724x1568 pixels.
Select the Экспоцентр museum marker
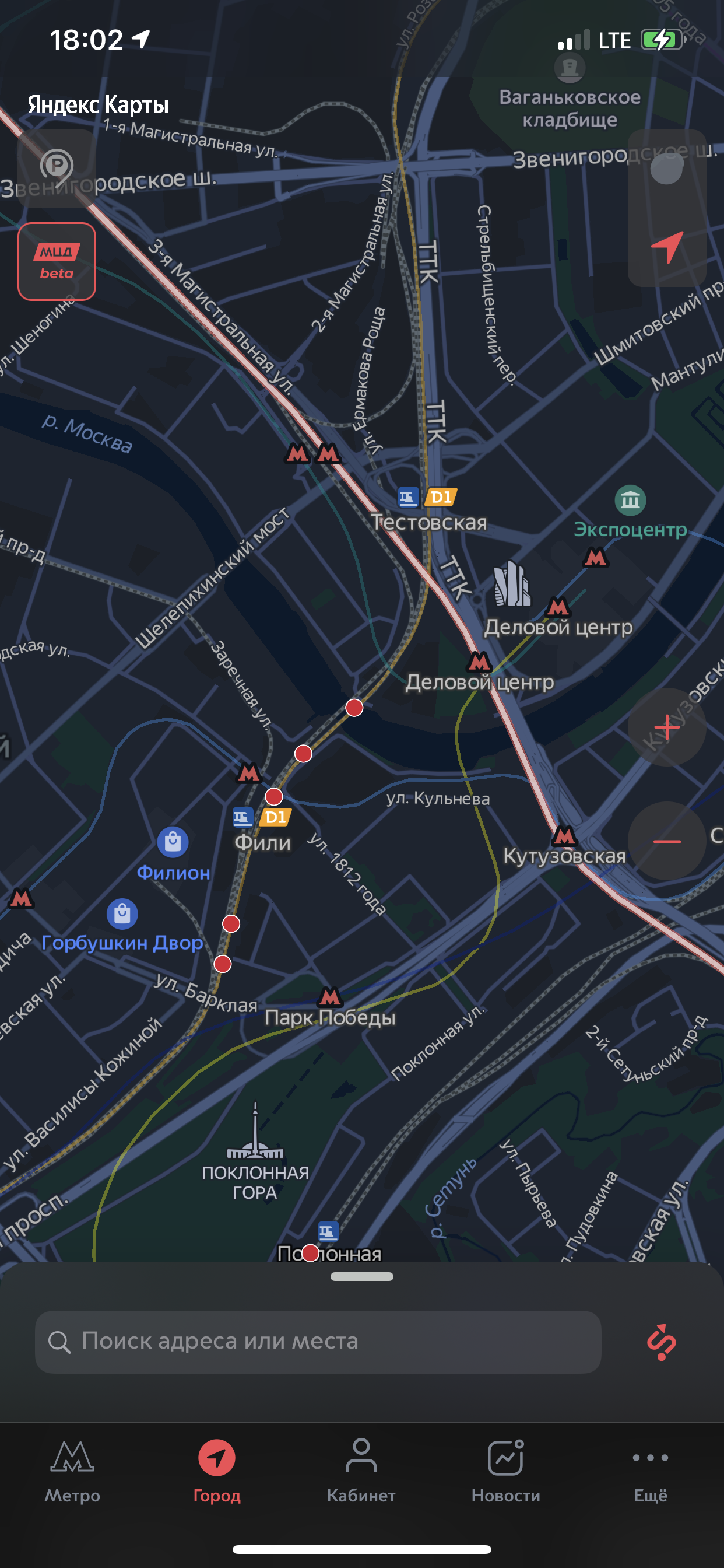pyautogui.click(x=630, y=501)
